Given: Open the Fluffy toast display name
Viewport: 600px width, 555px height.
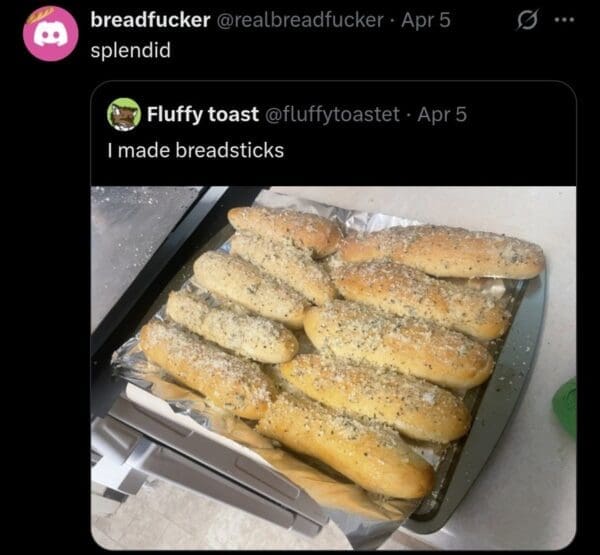Looking at the screenshot, I should pos(203,114).
